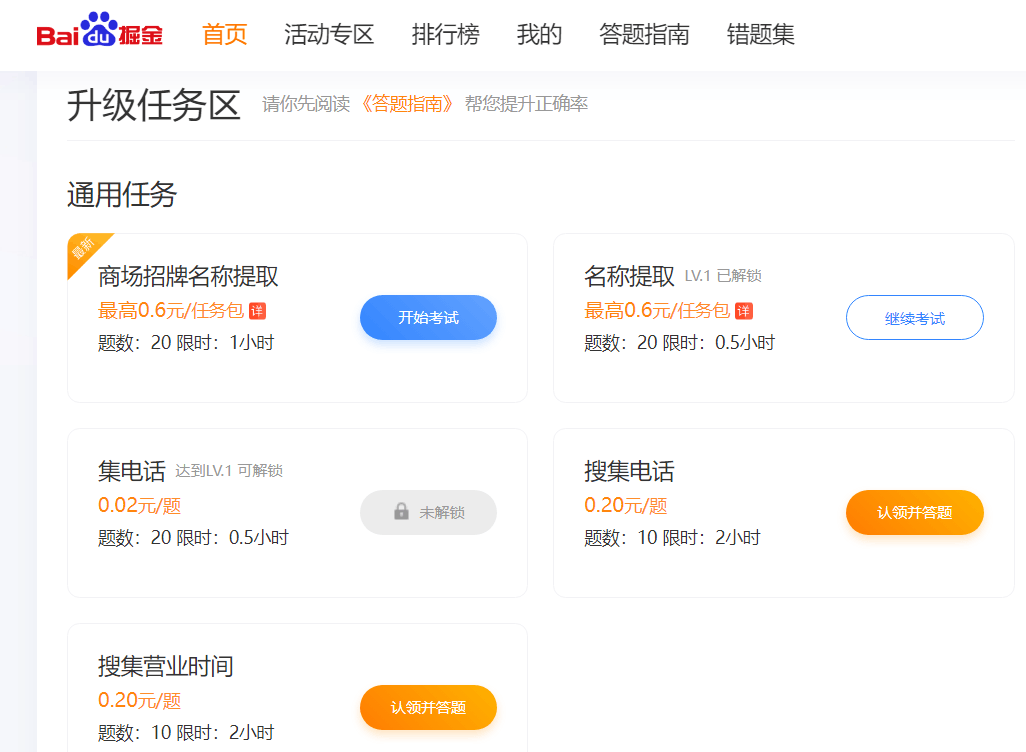Click the 搜集电话 task title
This screenshot has height=752, width=1026.
click(629, 471)
